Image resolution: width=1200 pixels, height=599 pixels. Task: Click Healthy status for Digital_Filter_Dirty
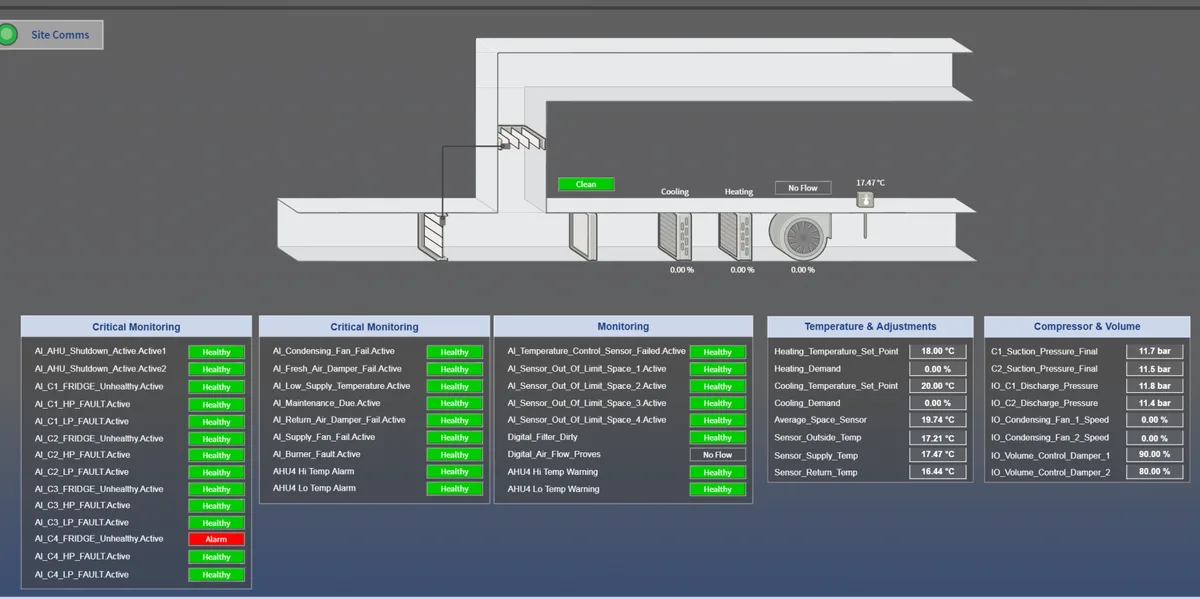pyautogui.click(x=718, y=438)
